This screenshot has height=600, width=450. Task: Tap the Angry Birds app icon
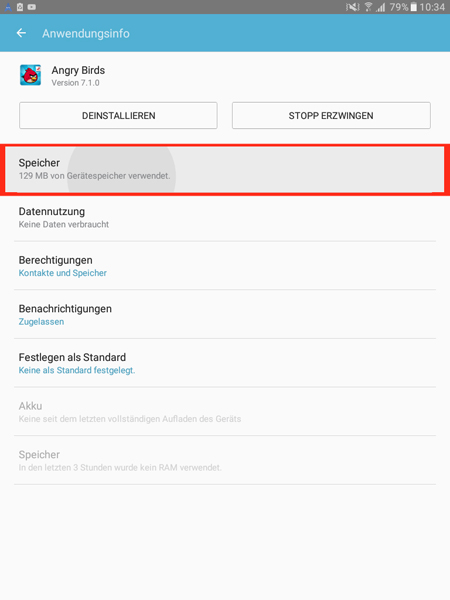pos(31,75)
